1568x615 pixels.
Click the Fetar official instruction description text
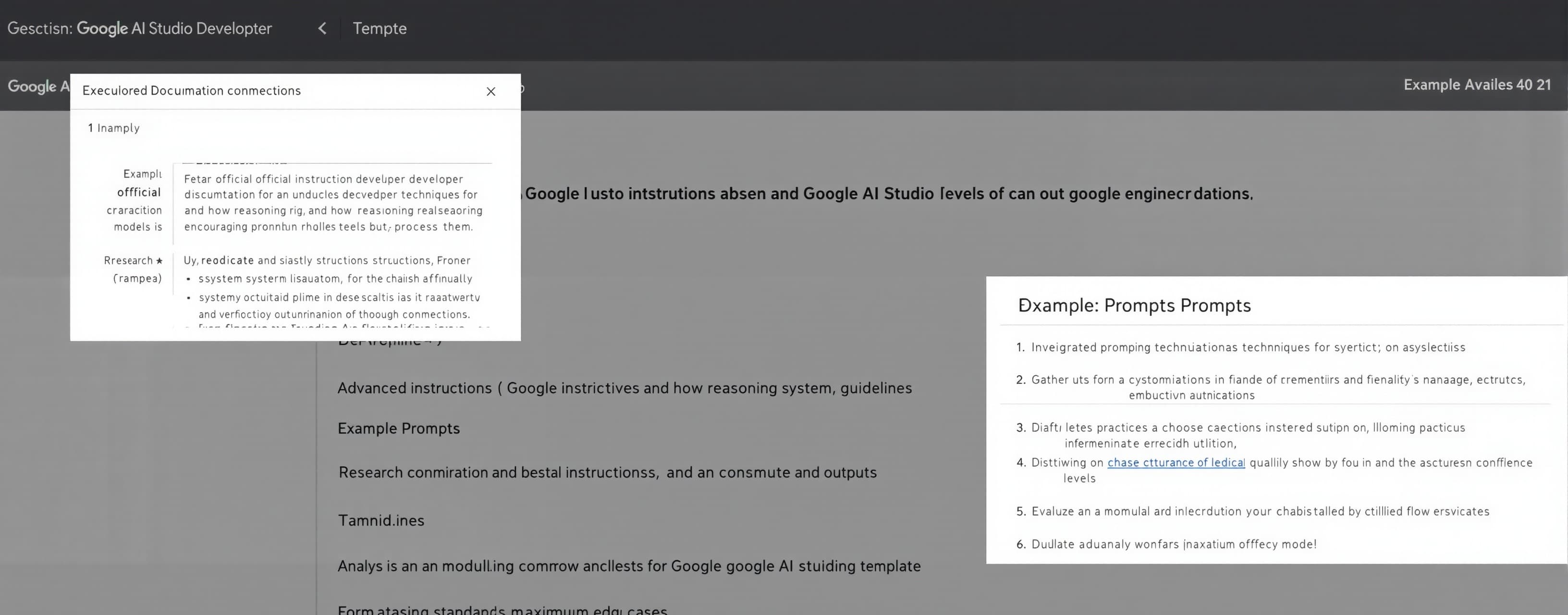[x=333, y=203]
